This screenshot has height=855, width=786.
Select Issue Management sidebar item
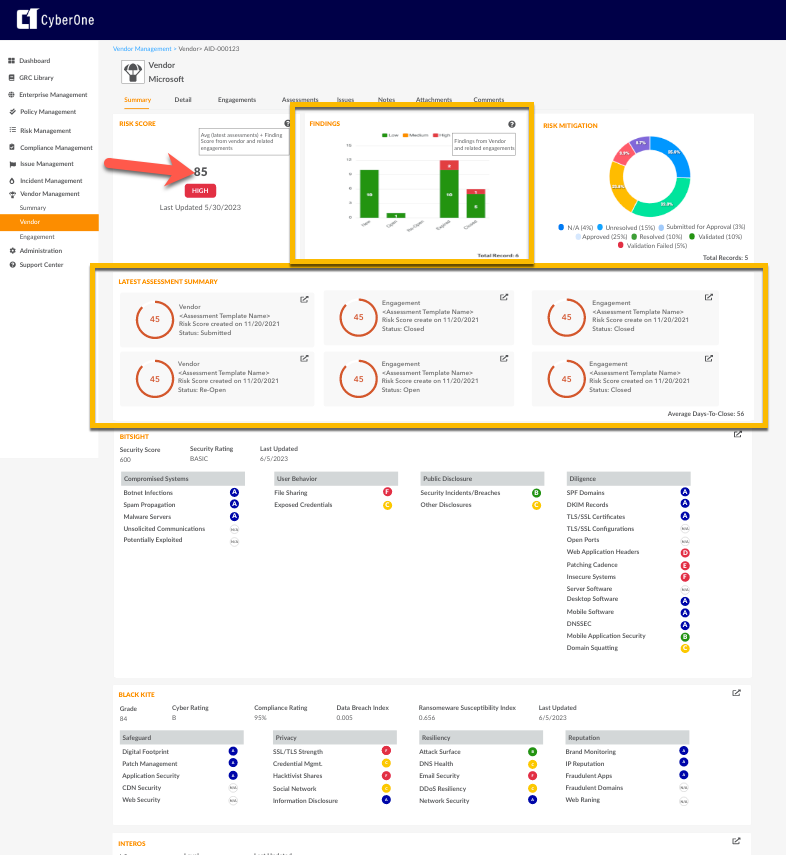pos(46,164)
